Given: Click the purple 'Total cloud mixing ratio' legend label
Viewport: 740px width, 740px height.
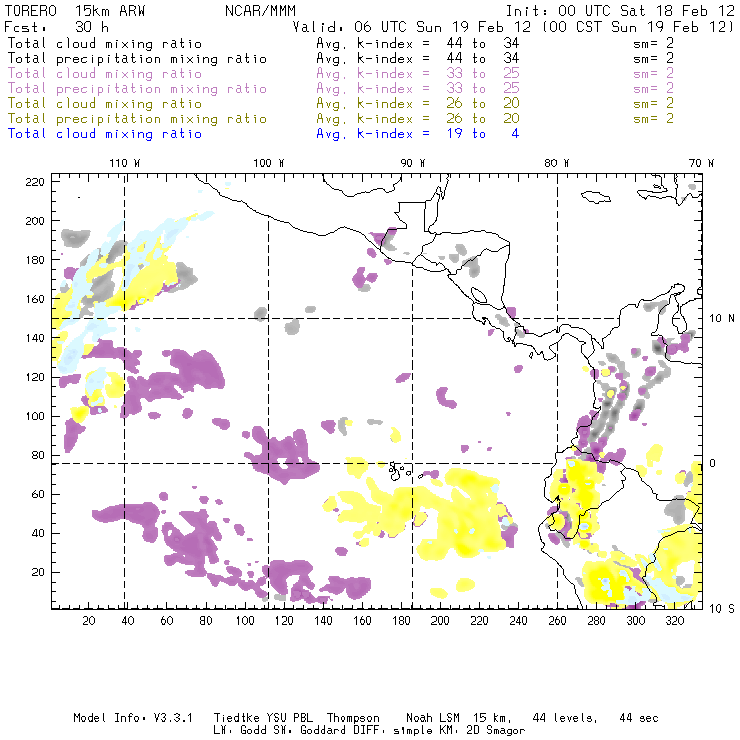Looking at the screenshot, I should pyautogui.click(x=105, y=74).
